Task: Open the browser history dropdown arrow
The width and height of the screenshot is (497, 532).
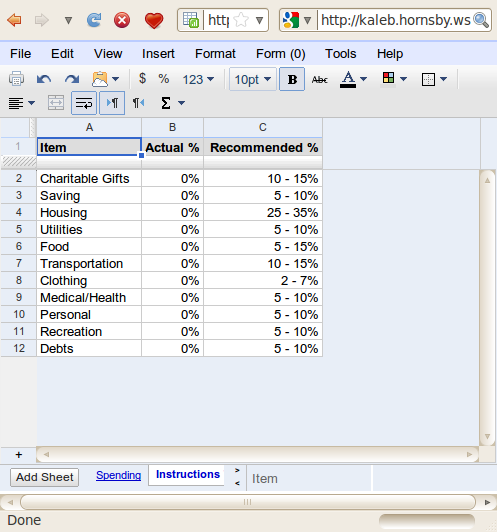Action: (x=68, y=21)
